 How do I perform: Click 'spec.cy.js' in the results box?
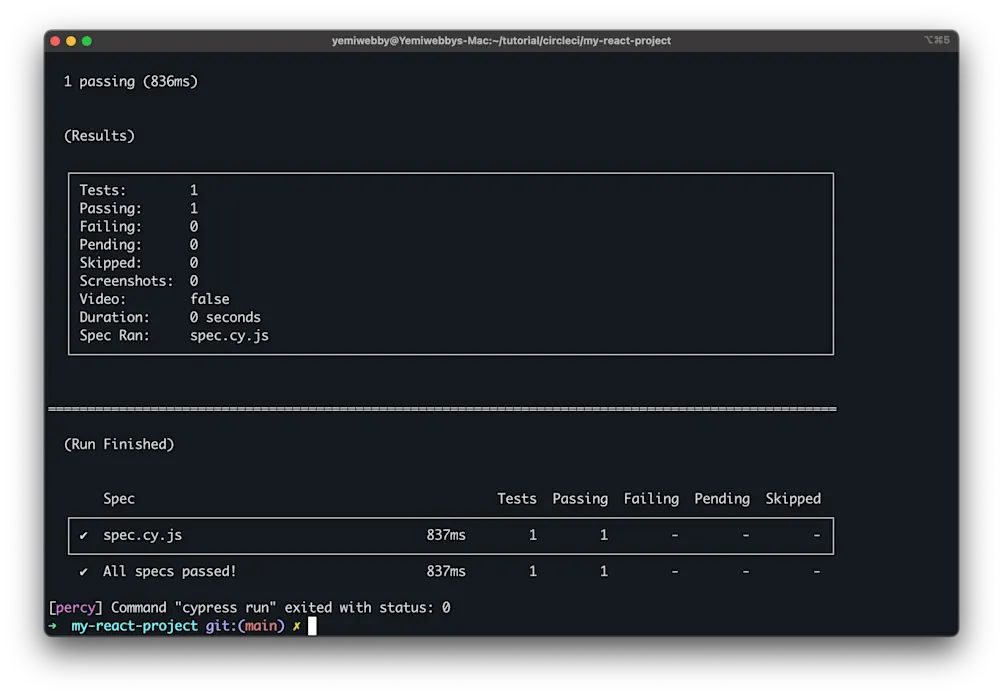[229, 336]
